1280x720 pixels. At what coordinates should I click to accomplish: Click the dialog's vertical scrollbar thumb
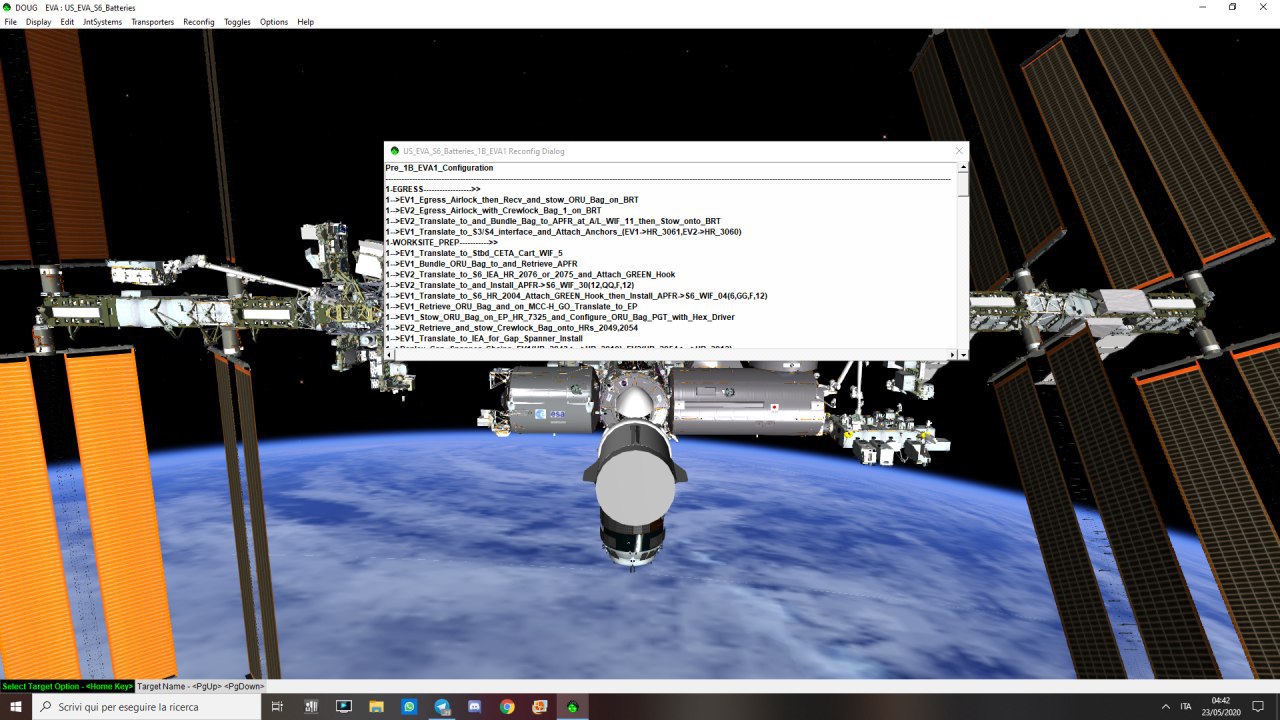[963, 184]
